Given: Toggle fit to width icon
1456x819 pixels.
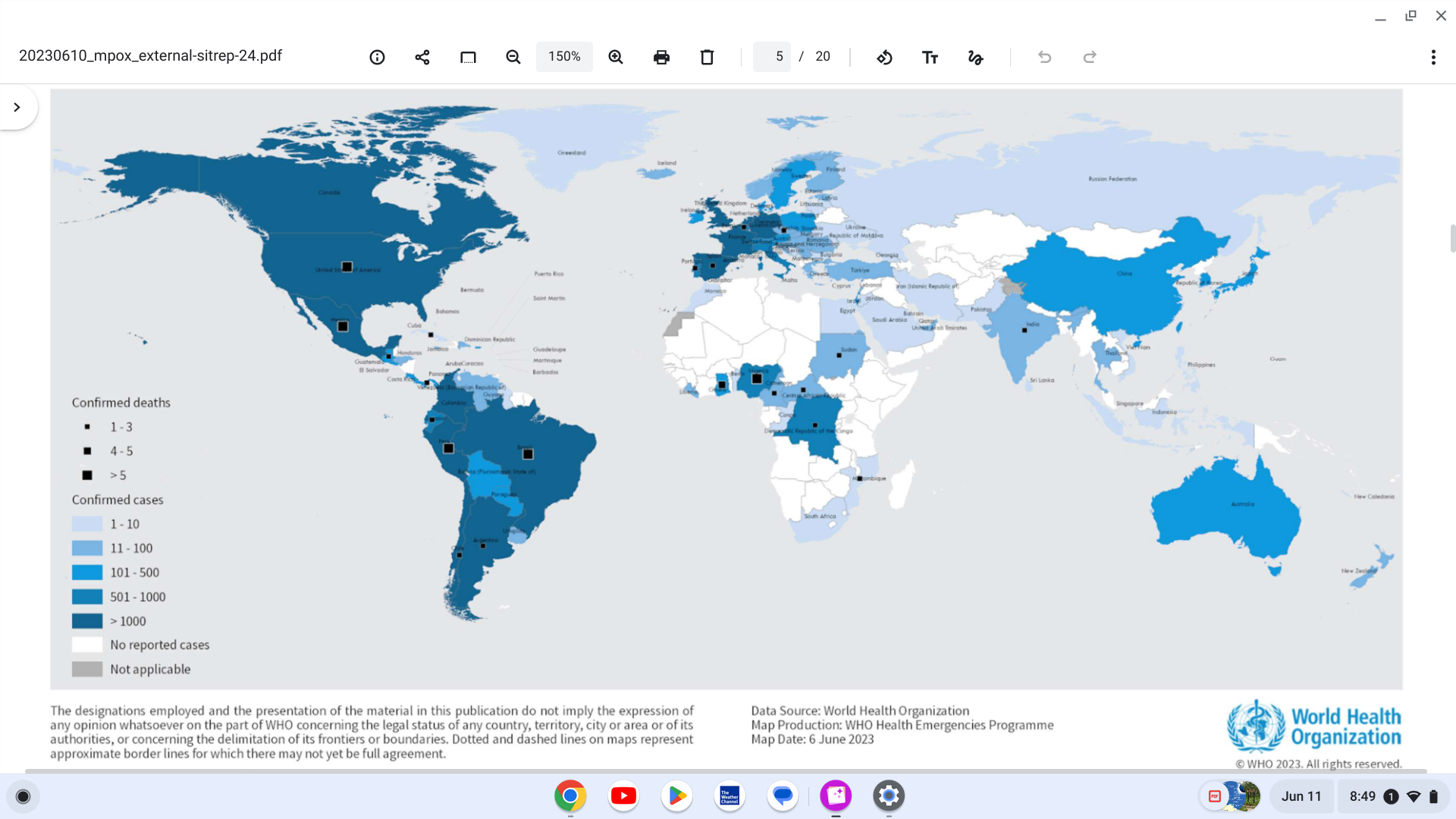Looking at the screenshot, I should [468, 57].
